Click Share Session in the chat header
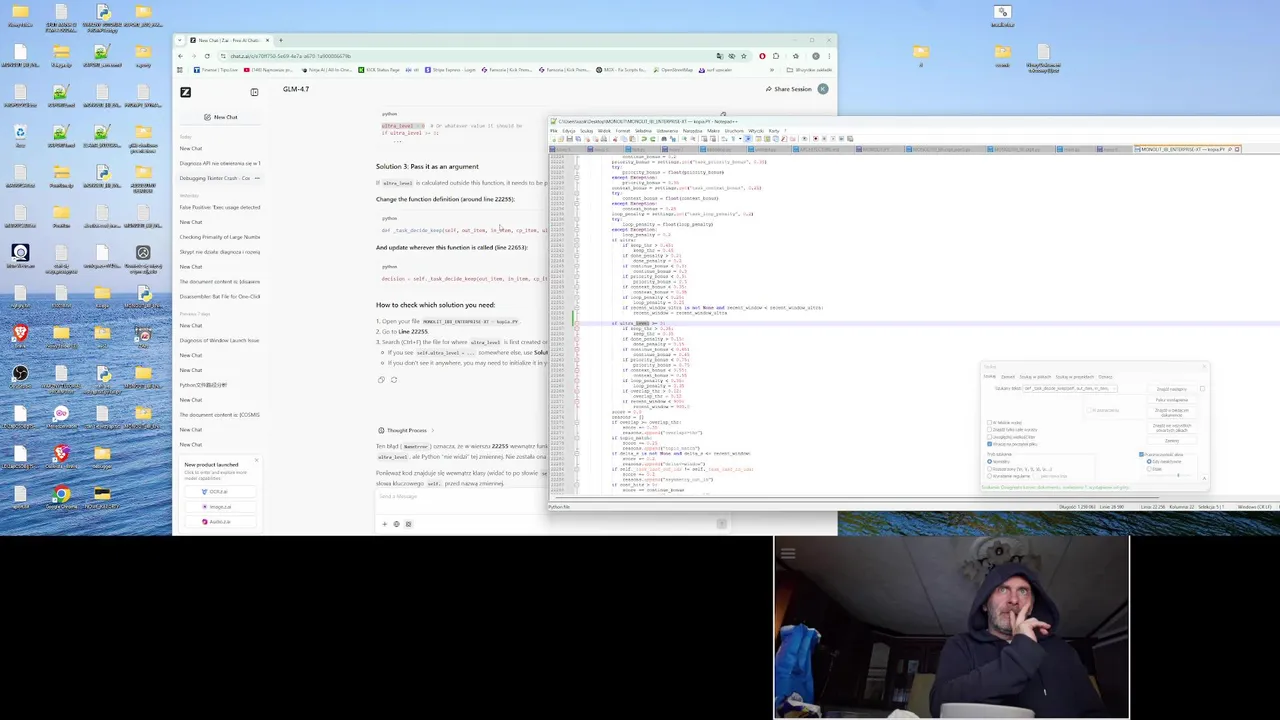The image size is (1280, 720). (x=789, y=89)
